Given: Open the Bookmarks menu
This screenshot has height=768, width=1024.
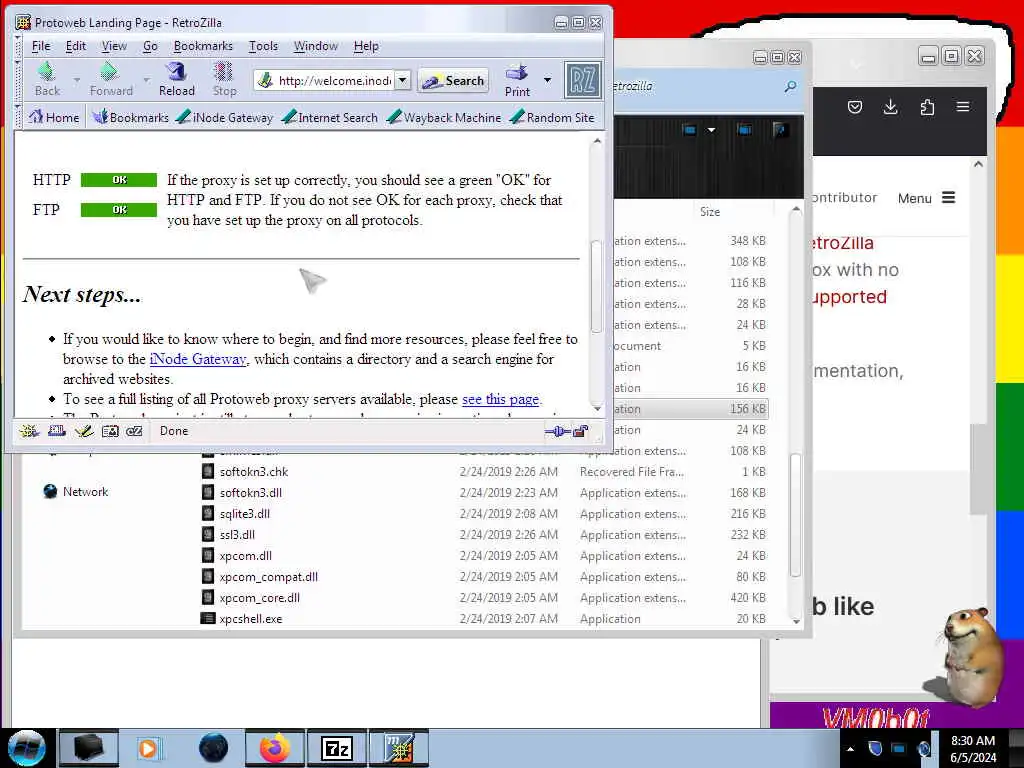Looking at the screenshot, I should pyautogui.click(x=203, y=46).
